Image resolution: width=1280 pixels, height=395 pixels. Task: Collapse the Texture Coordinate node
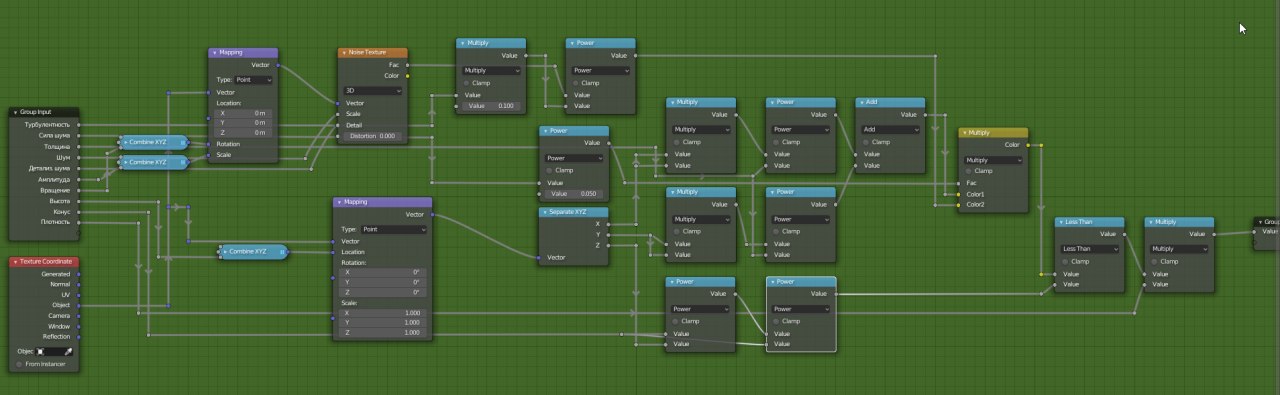pyautogui.click(x=15, y=262)
